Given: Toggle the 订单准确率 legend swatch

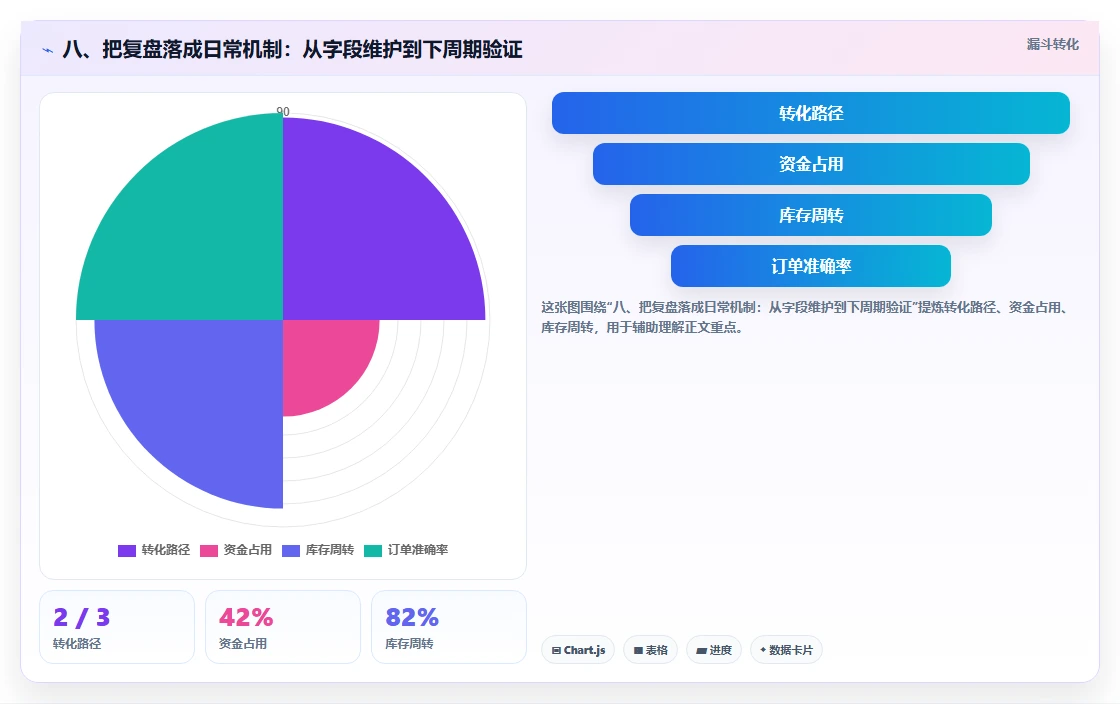Looking at the screenshot, I should 373,550.
